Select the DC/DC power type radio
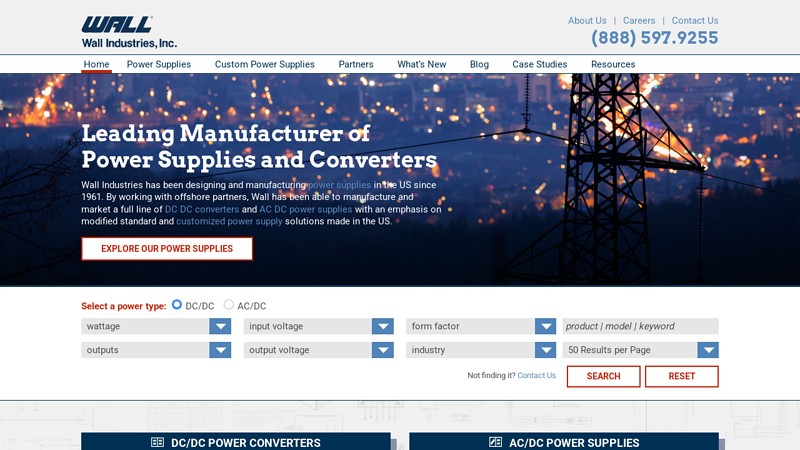Image resolution: width=800 pixels, height=450 pixels. coord(177,305)
